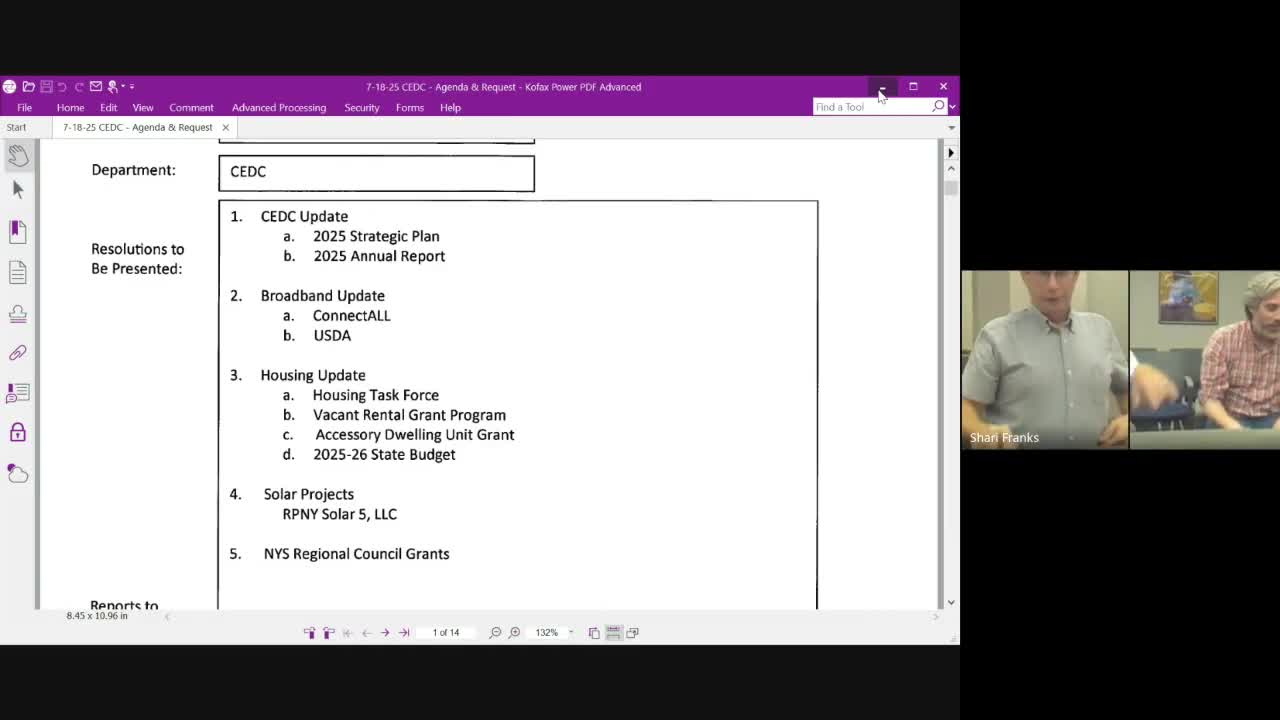Click the Open file folder icon
The height and width of the screenshot is (720, 1280).
[28, 87]
